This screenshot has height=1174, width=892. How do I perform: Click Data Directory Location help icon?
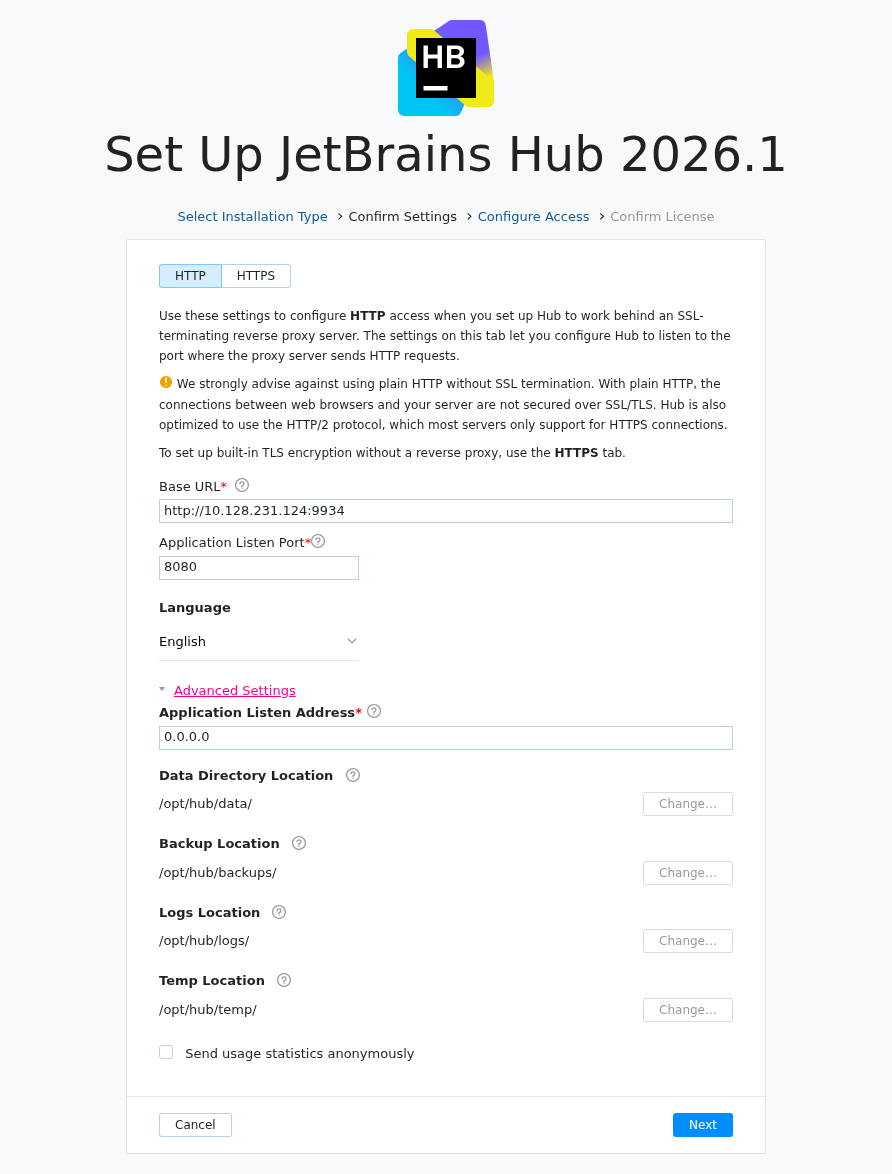[353, 775]
